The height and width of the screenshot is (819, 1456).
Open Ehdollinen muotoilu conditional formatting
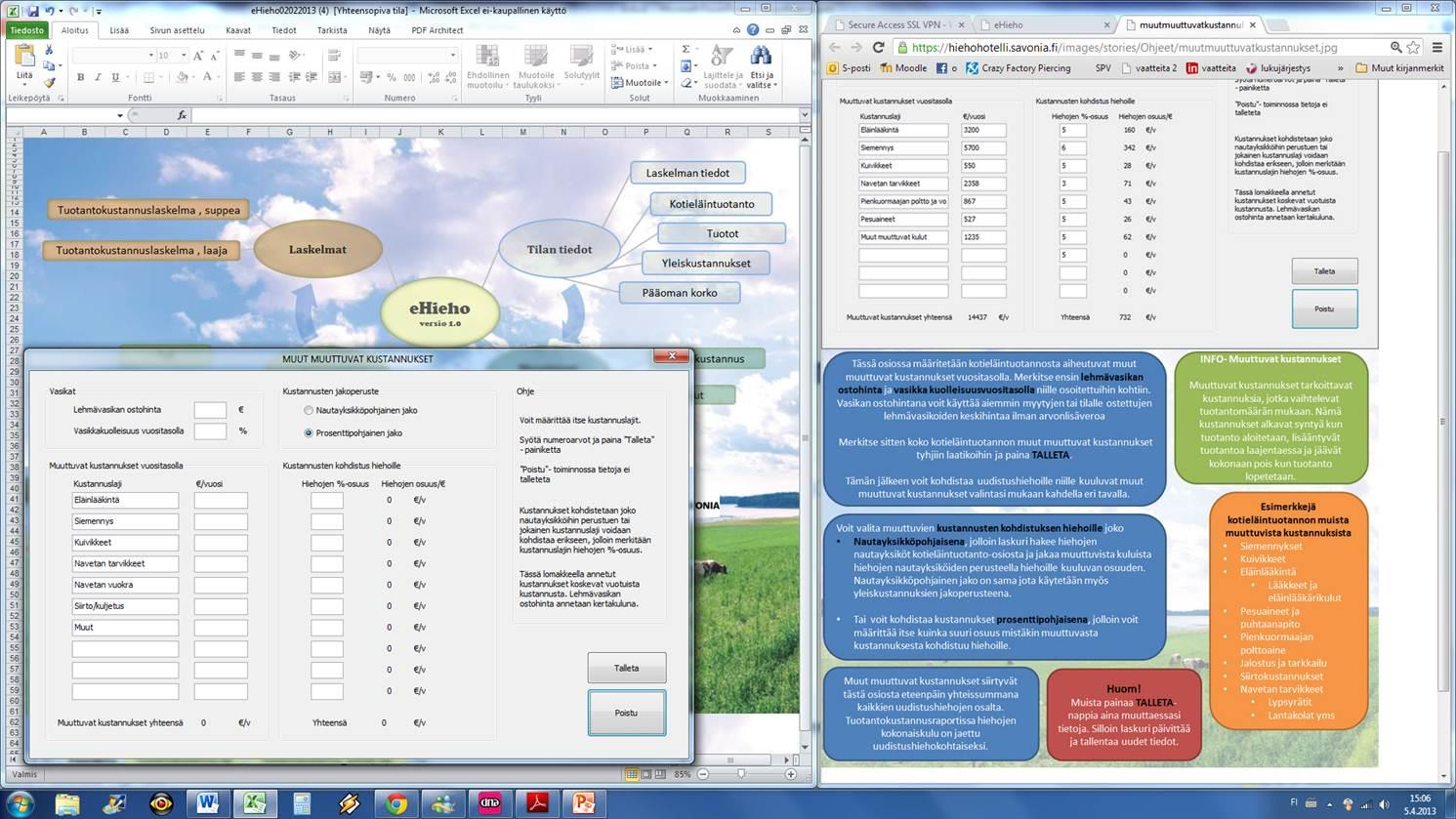coord(487,66)
